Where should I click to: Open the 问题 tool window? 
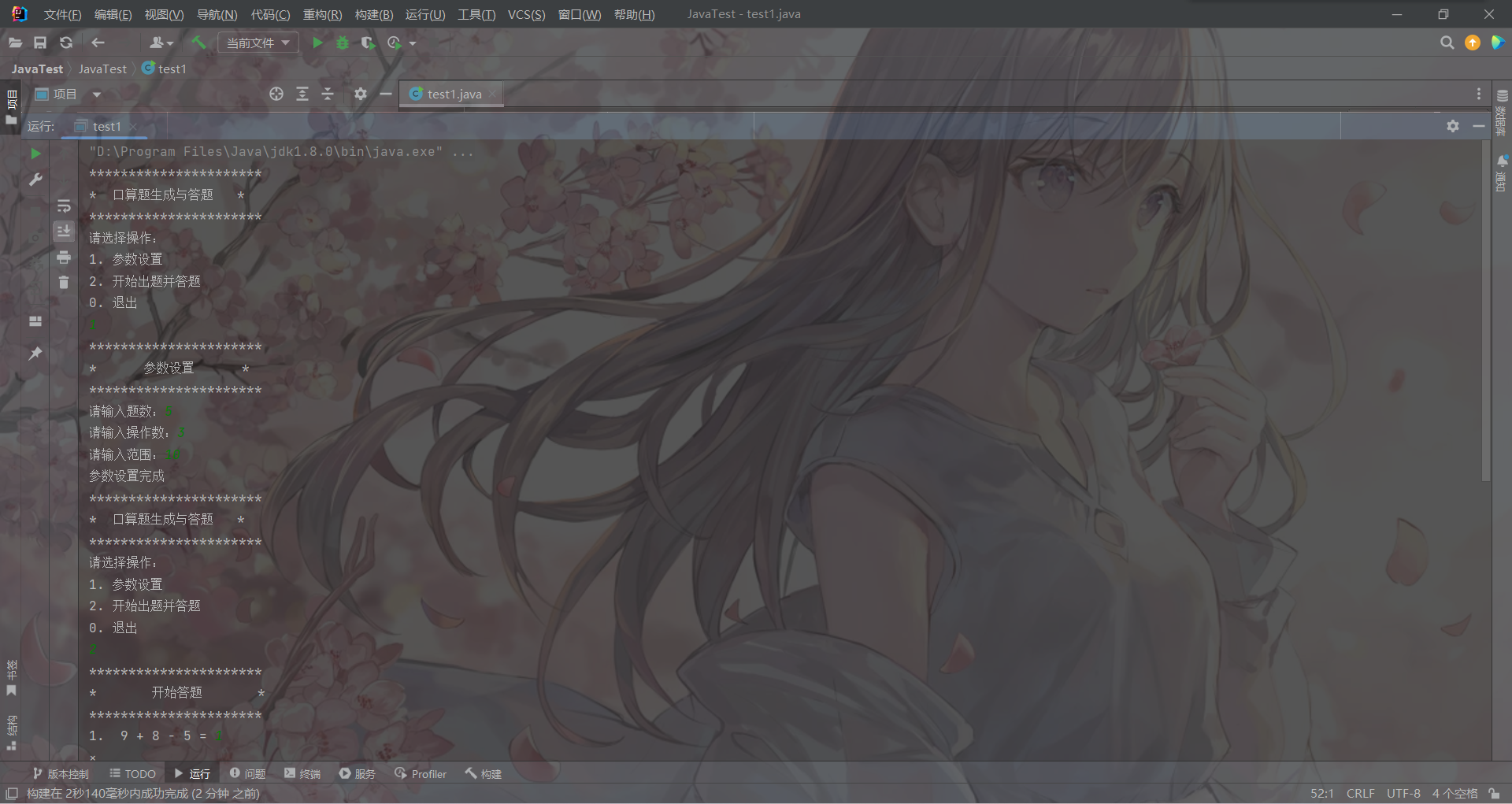247,774
